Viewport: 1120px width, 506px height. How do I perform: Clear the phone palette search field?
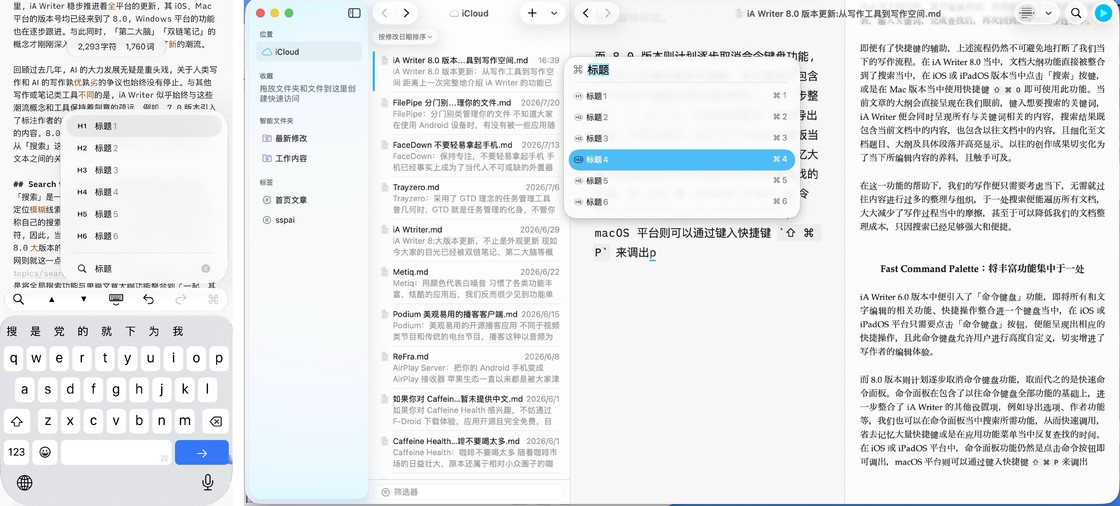(206, 269)
